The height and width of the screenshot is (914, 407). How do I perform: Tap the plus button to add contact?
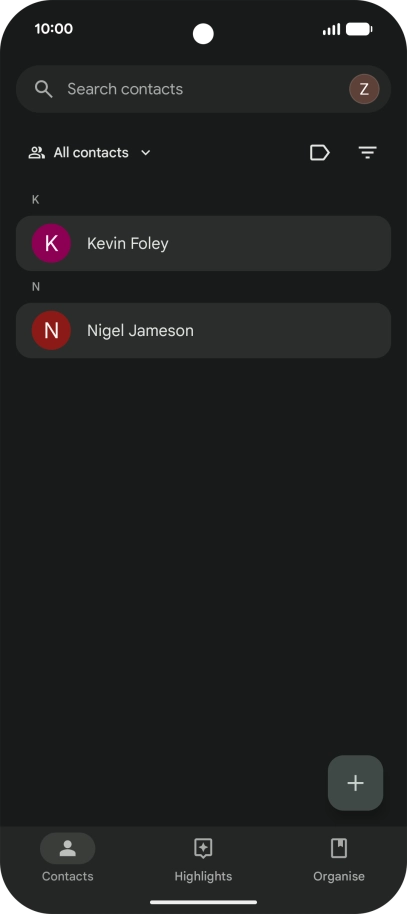pos(355,783)
